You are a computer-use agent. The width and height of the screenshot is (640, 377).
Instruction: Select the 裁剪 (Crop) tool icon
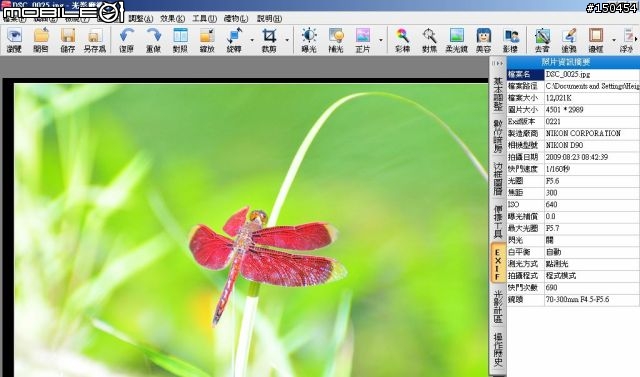[269, 40]
